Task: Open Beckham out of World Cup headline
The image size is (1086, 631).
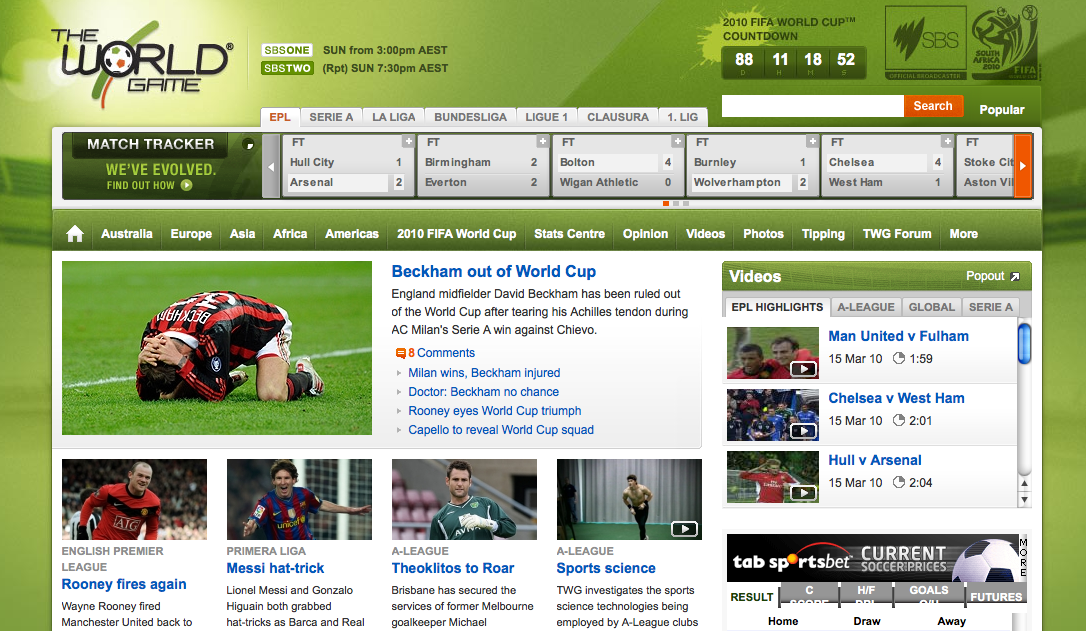Action: point(494,272)
